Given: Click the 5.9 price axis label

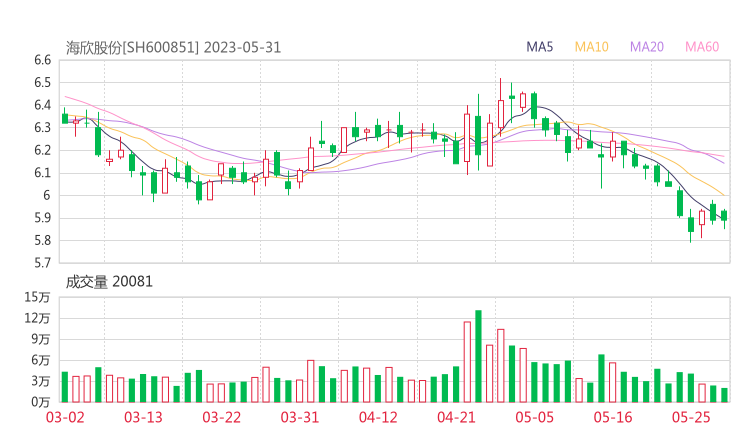Looking at the screenshot, I should coord(42,218).
